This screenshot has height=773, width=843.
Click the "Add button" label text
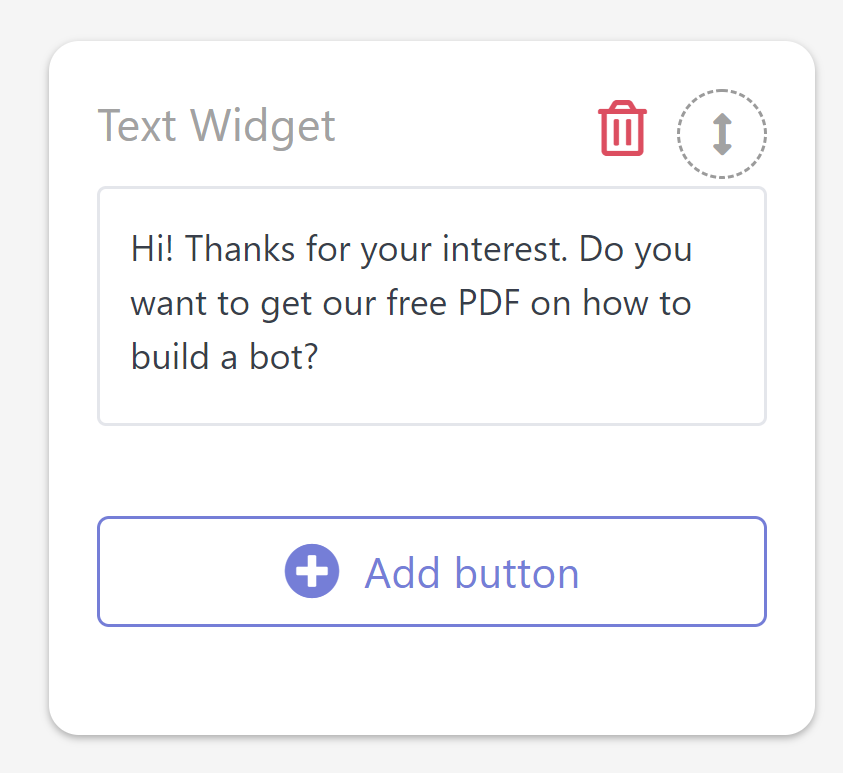(x=471, y=573)
